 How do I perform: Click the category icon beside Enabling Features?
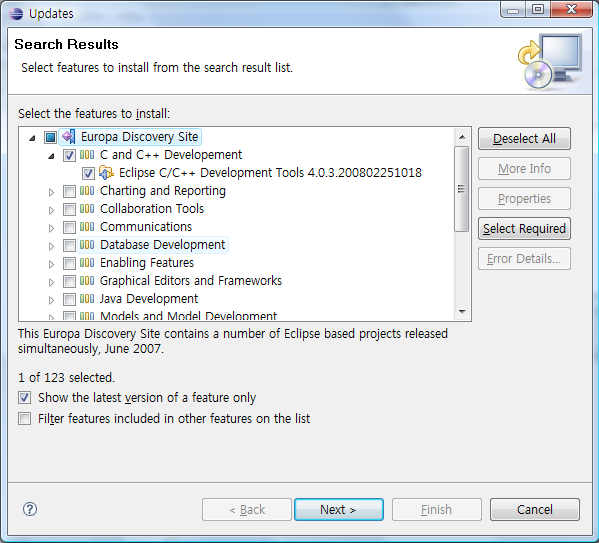tap(87, 263)
